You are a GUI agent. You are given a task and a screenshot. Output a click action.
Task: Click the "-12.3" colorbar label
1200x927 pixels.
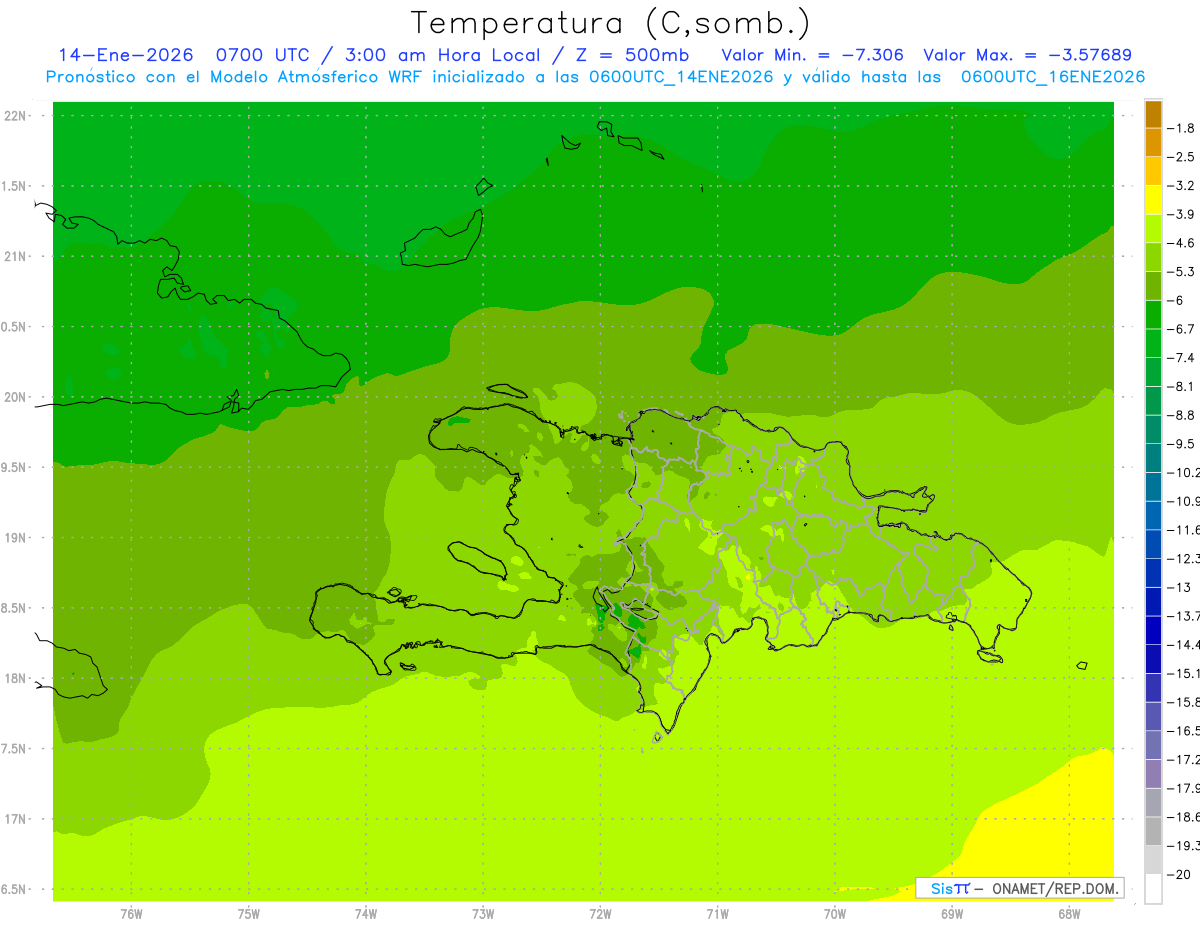pos(1183,558)
